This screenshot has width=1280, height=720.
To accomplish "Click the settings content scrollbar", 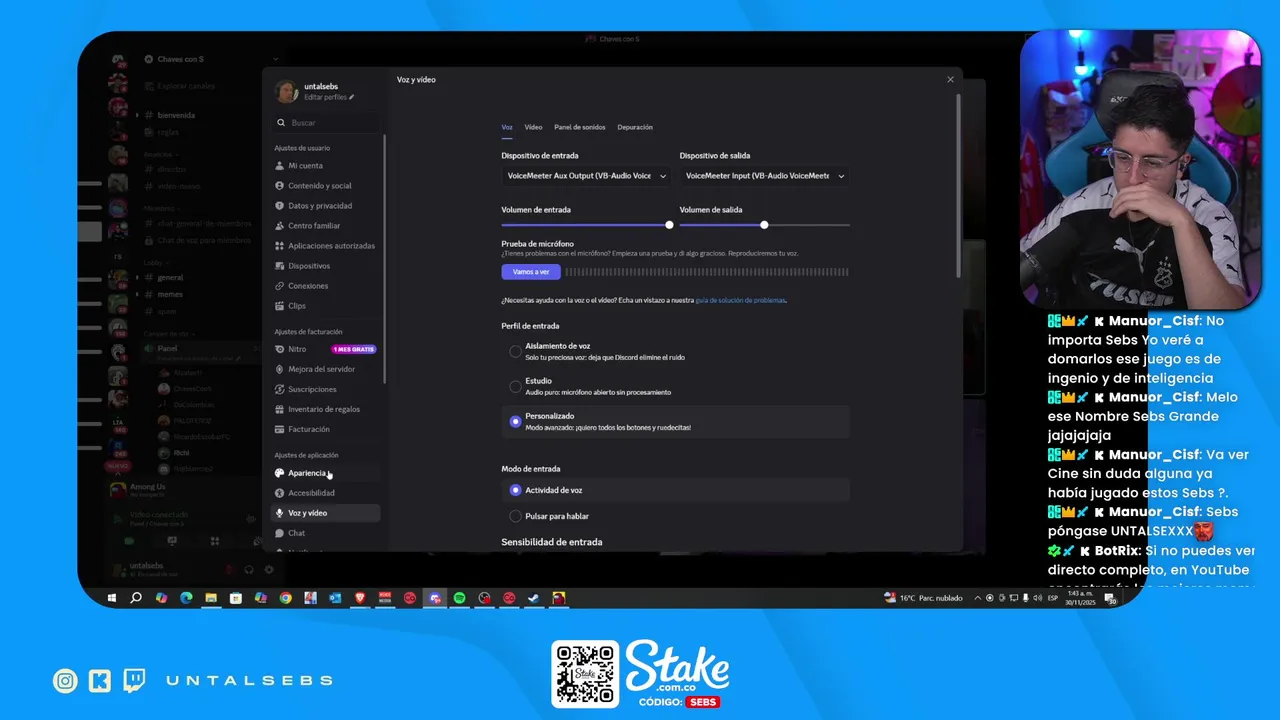I will point(958,186).
